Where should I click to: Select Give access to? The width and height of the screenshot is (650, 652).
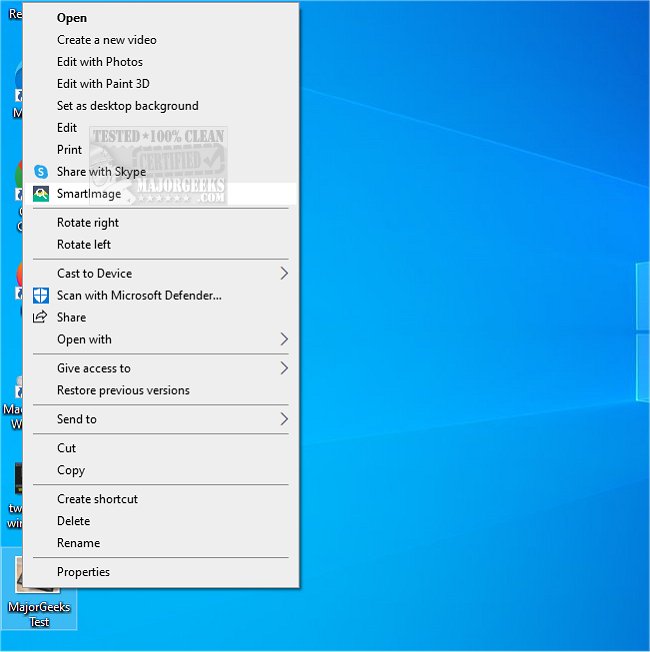pyautogui.click(x=161, y=368)
